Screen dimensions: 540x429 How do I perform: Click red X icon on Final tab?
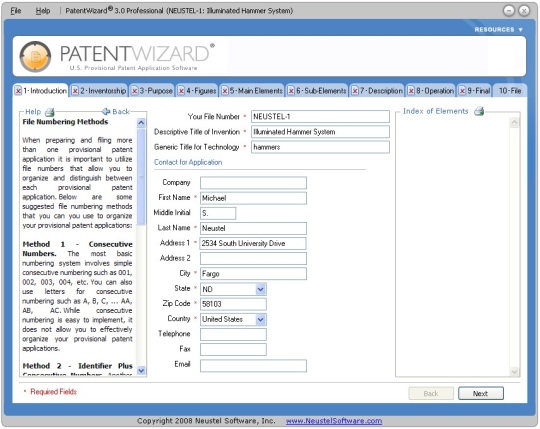point(463,91)
